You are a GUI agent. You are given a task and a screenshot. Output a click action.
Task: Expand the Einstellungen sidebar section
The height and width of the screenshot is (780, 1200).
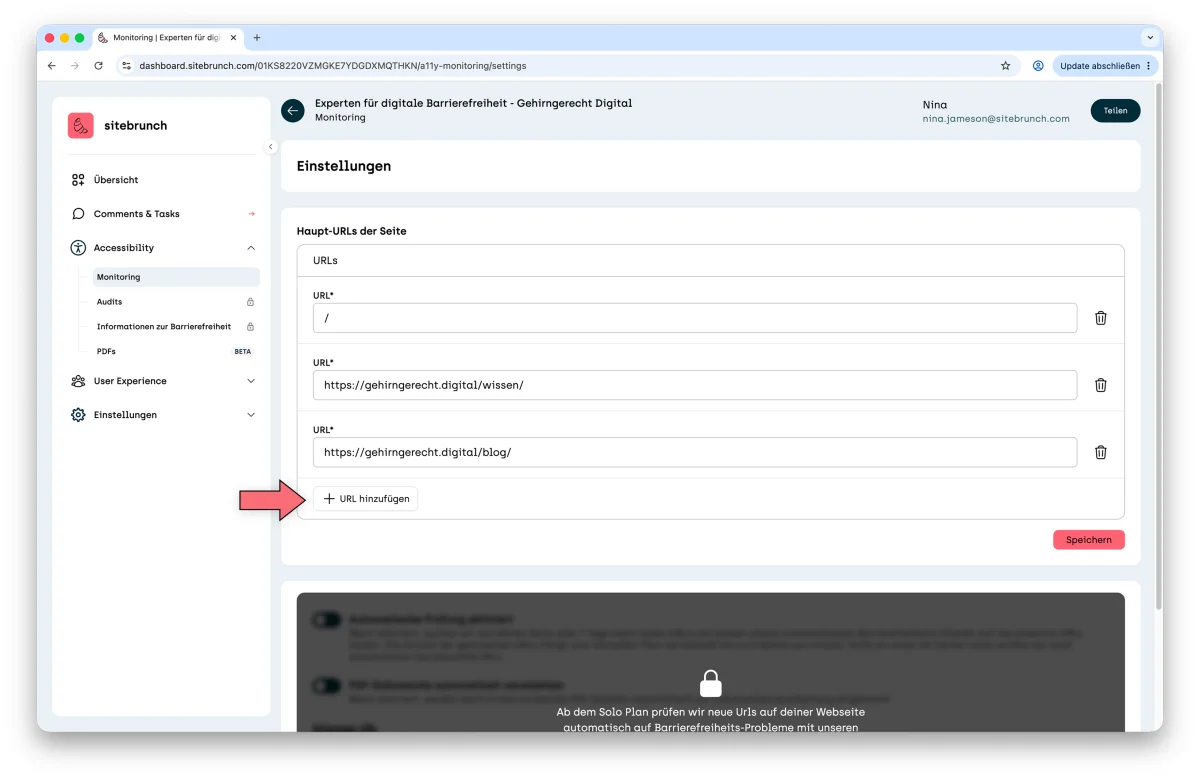251,415
